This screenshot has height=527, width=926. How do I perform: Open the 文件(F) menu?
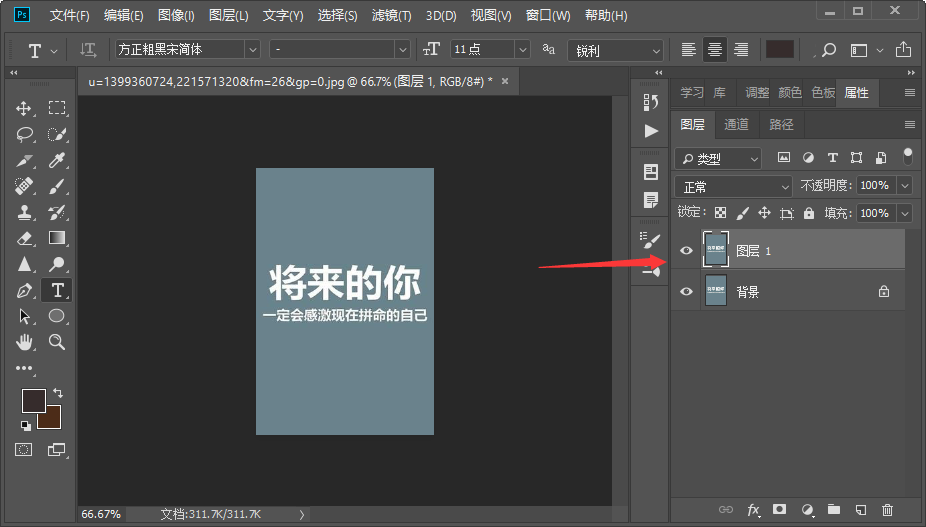coord(70,16)
